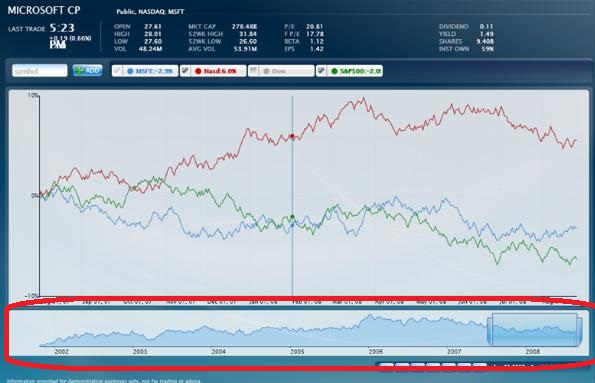Screen dimensions: 595x383
Task: Click the 2006 year label in overview
Action: tap(376, 352)
